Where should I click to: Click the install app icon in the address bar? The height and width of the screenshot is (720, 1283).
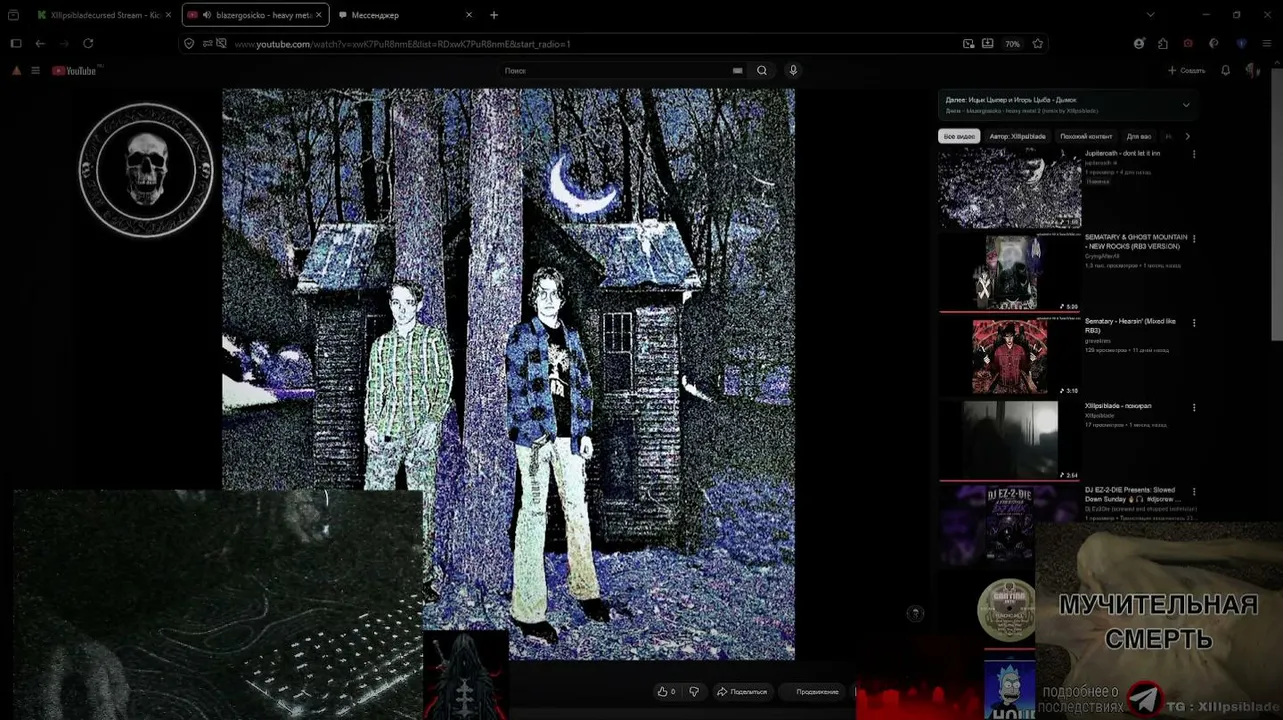988,44
